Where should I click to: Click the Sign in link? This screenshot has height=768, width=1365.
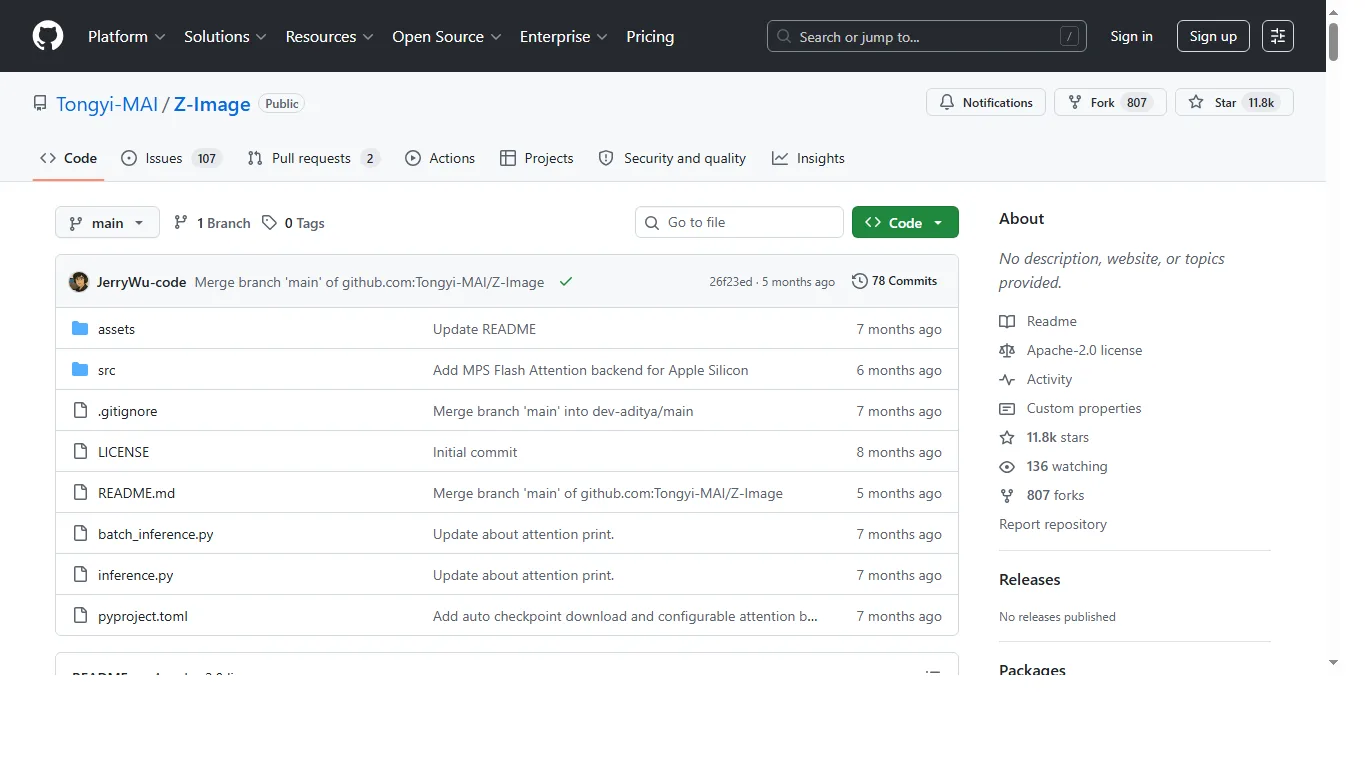pyautogui.click(x=1131, y=36)
